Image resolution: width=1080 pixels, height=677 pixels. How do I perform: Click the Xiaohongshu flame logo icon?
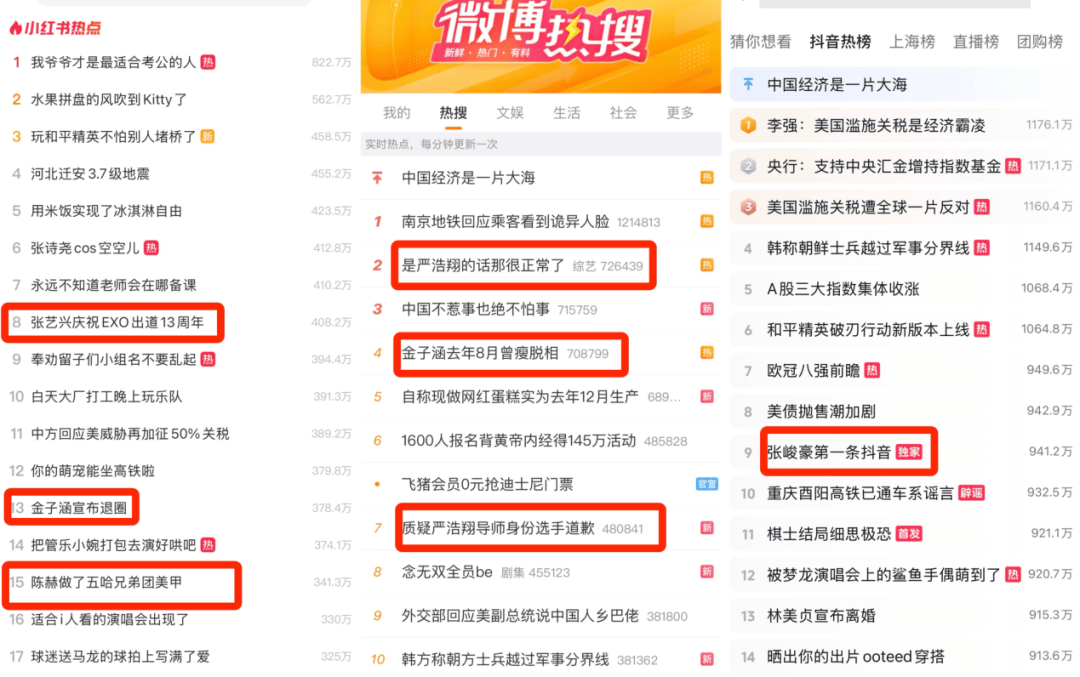click(15, 28)
